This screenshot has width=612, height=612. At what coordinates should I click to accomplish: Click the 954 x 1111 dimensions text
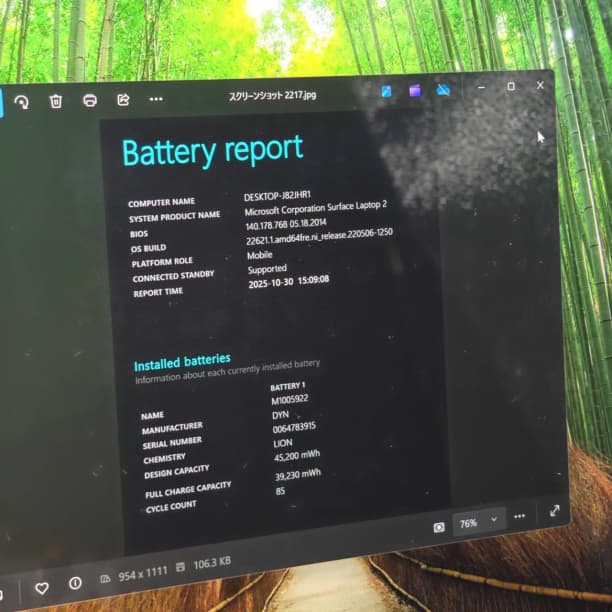coord(143,573)
